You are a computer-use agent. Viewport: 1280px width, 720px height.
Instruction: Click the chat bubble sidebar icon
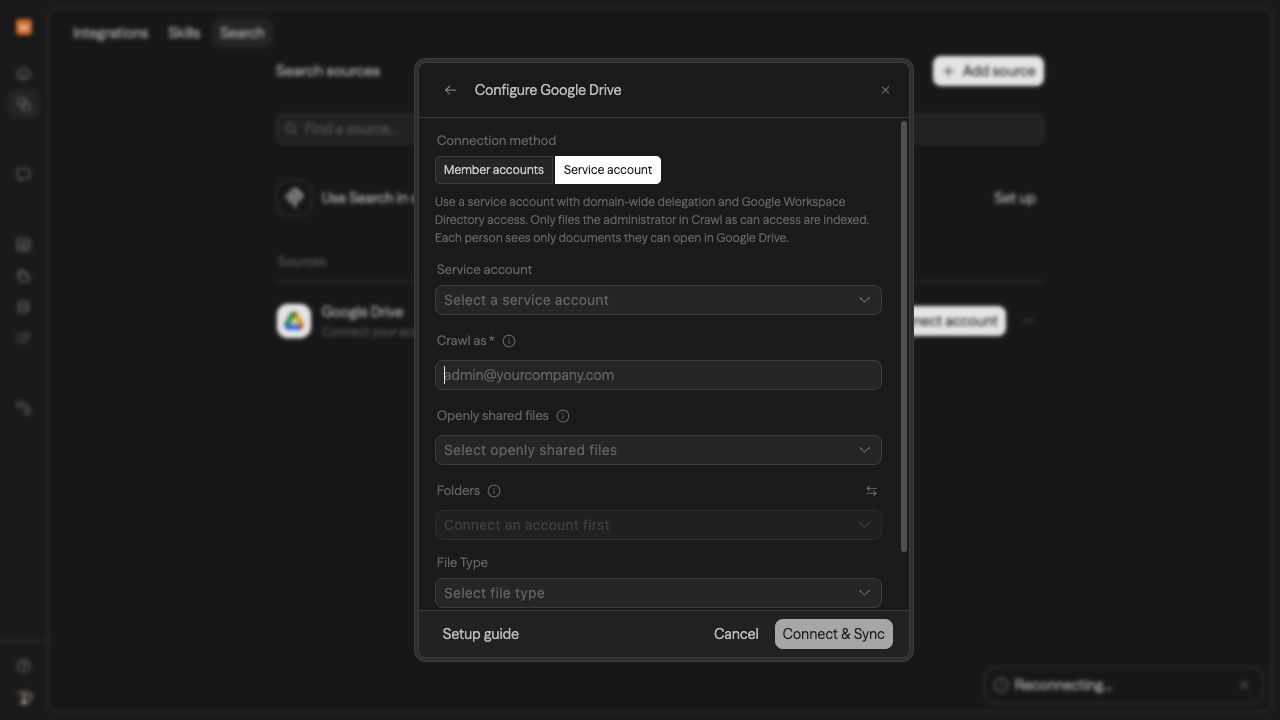(24, 174)
